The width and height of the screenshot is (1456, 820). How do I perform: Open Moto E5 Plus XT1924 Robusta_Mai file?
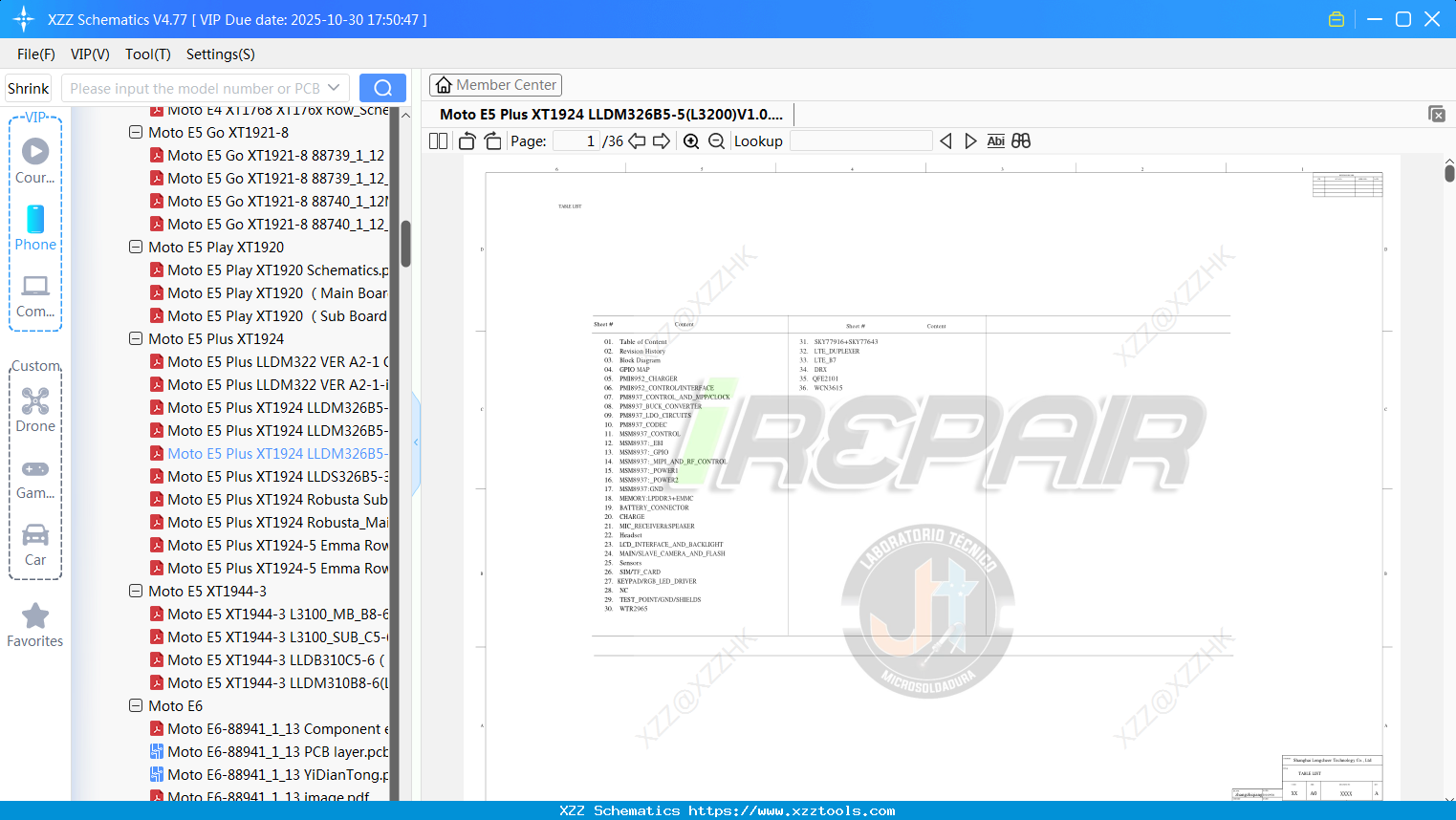tap(270, 523)
